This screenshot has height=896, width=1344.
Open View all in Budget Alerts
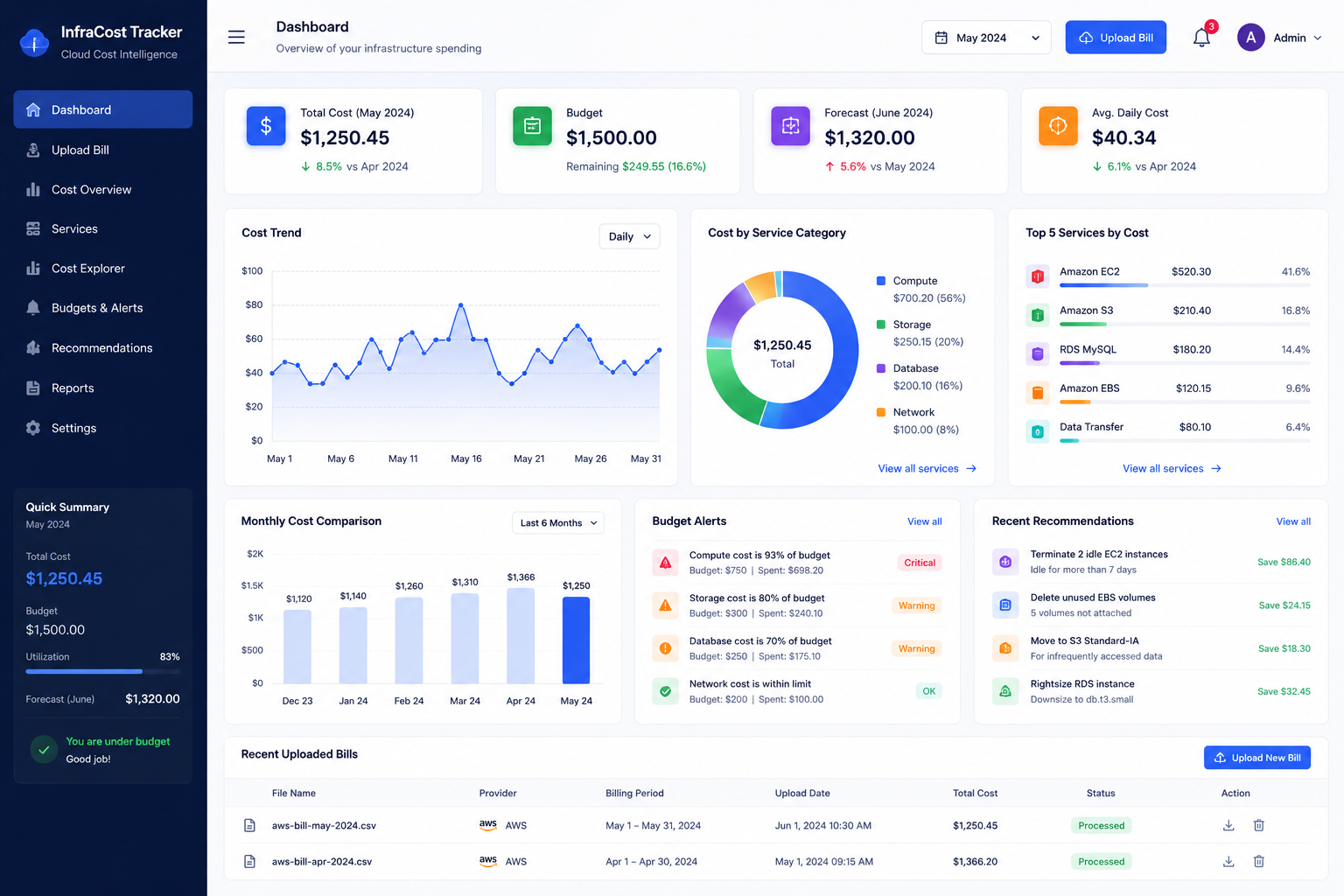[925, 521]
